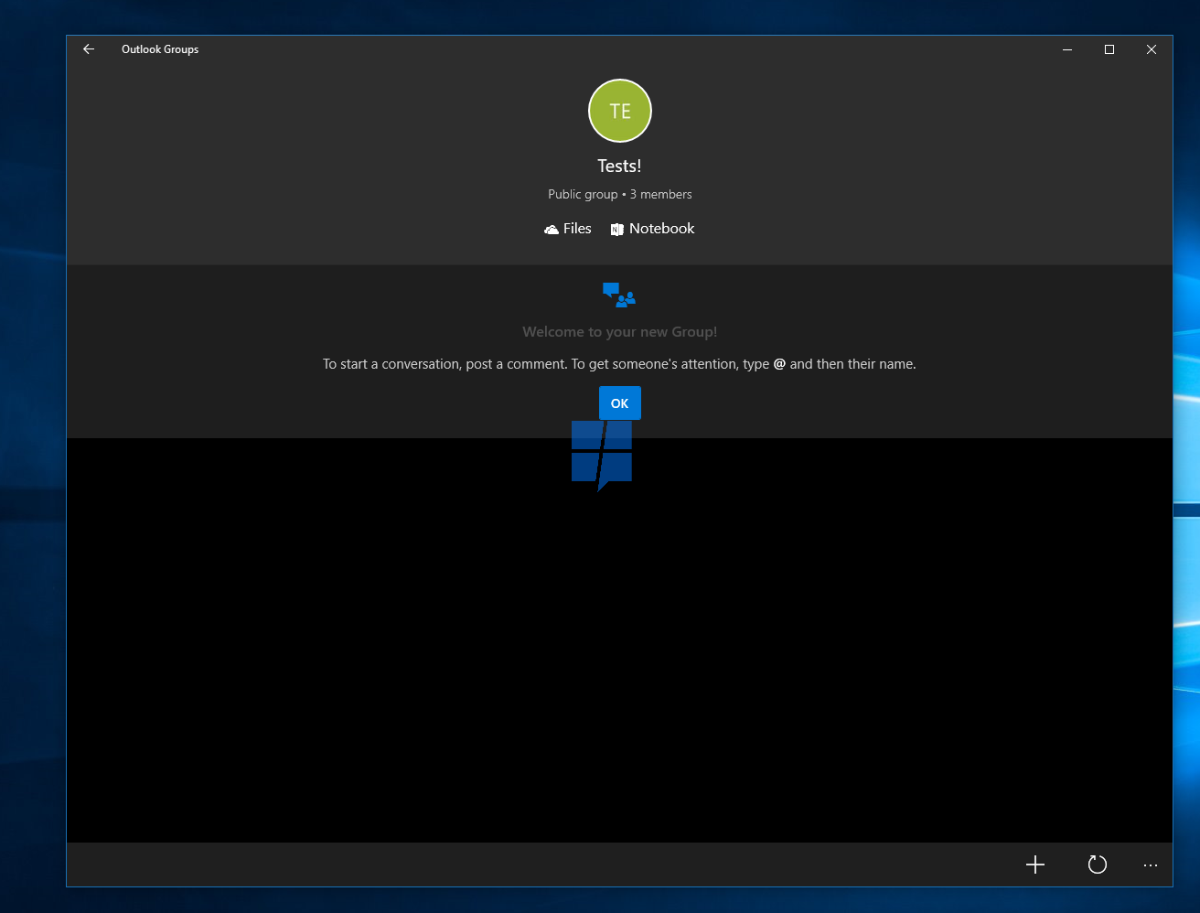This screenshot has width=1200, height=913.
Task: Dismiss welcome message with OK button
Action: click(620, 403)
